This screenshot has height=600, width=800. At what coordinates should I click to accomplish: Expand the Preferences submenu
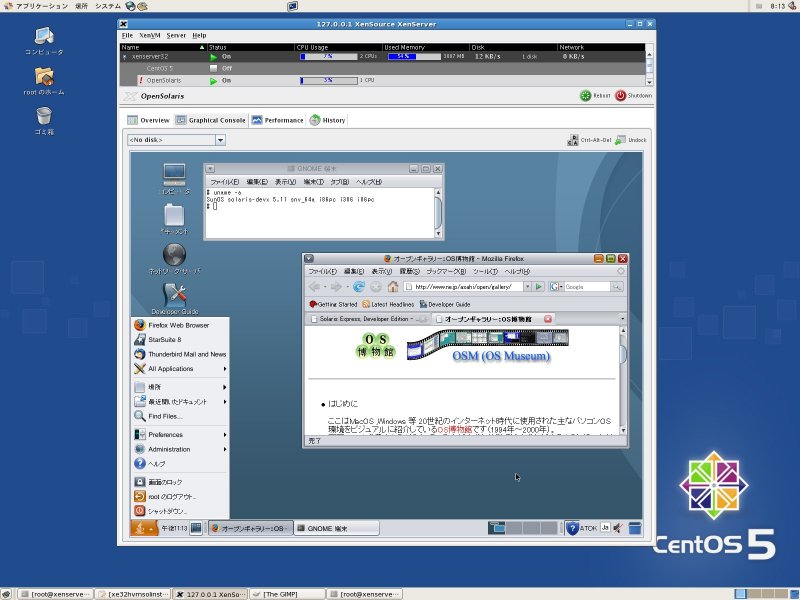point(180,435)
